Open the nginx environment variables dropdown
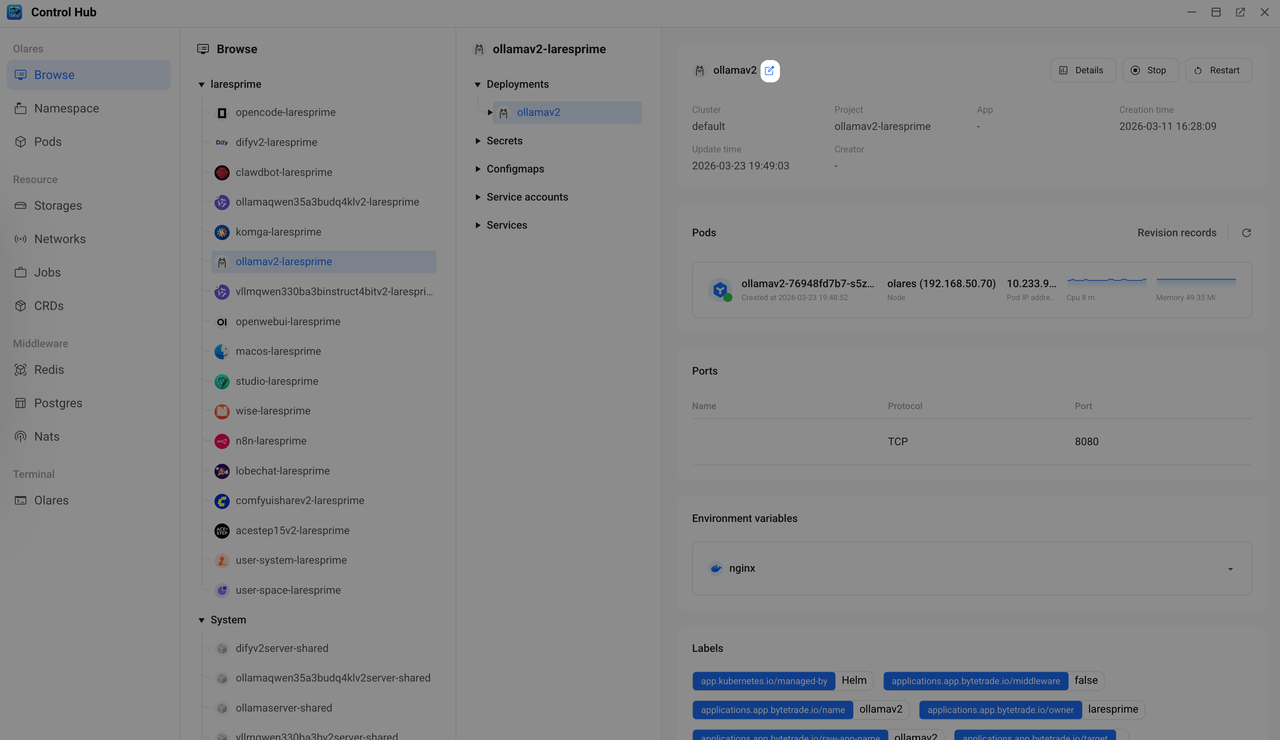This screenshot has height=740, width=1280. point(1229,567)
